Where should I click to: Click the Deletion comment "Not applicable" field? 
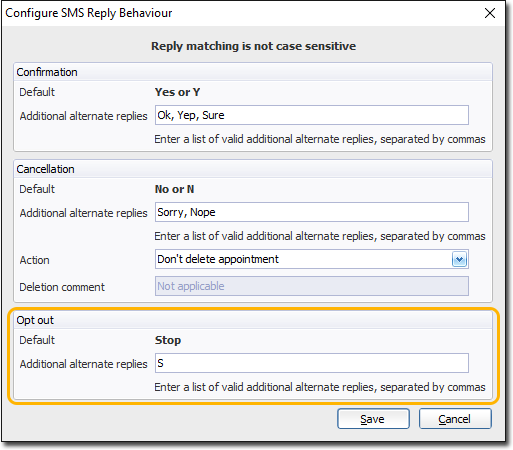pyautogui.click(x=312, y=286)
